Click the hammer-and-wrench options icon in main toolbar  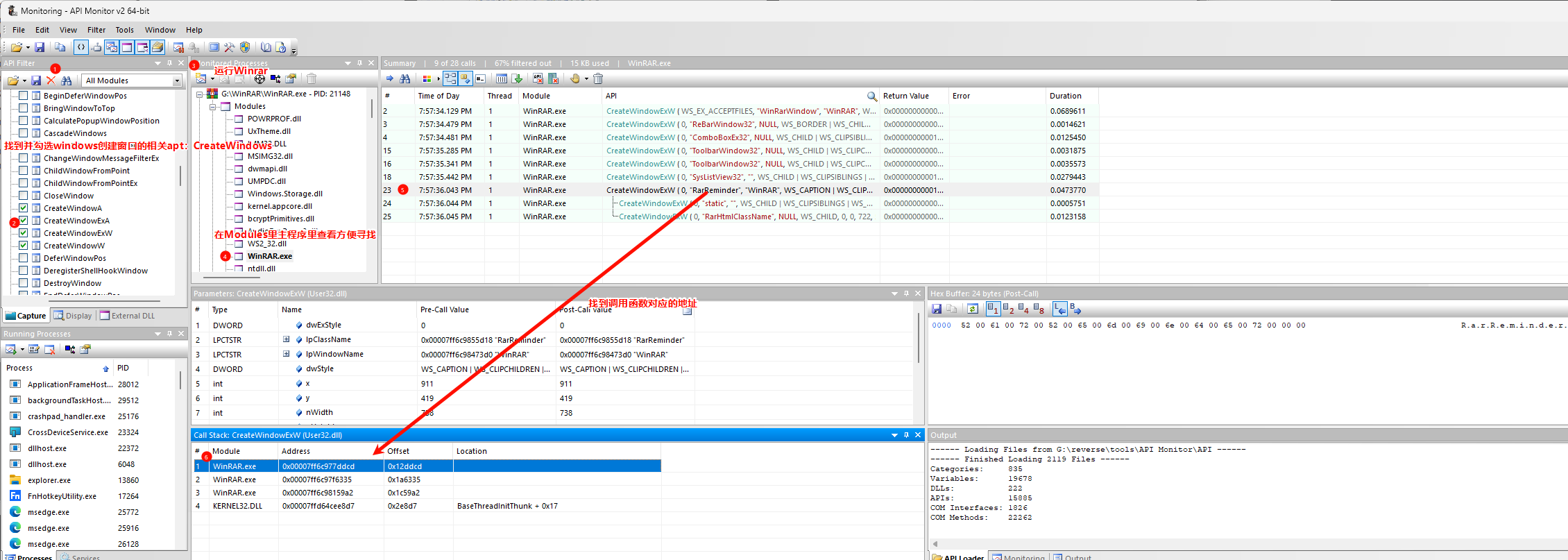pyautogui.click(x=230, y=47)
